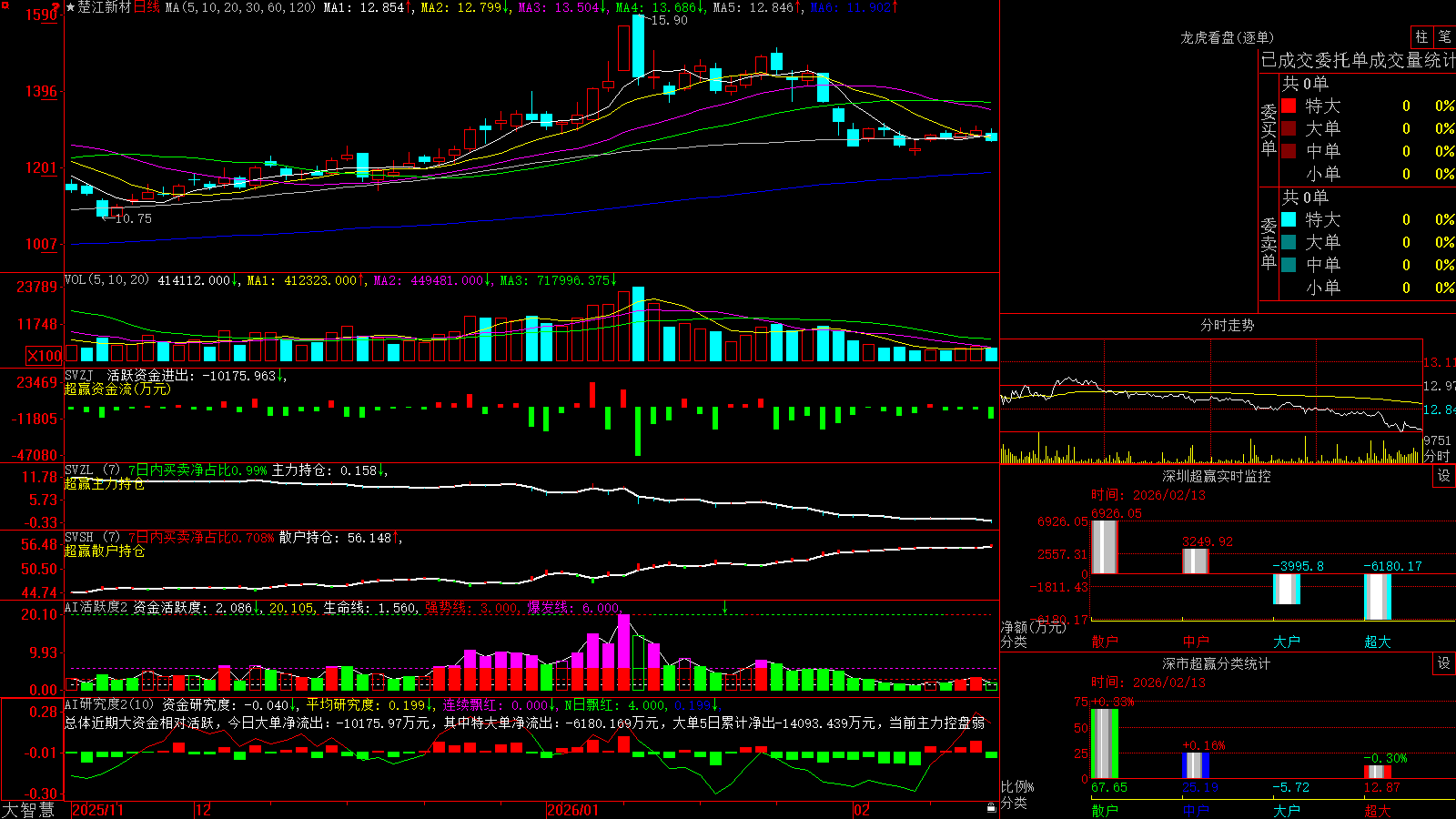This screenshot has width=1456, height=819.
Task: Click the 10.75 low price label
Action: 133,218
